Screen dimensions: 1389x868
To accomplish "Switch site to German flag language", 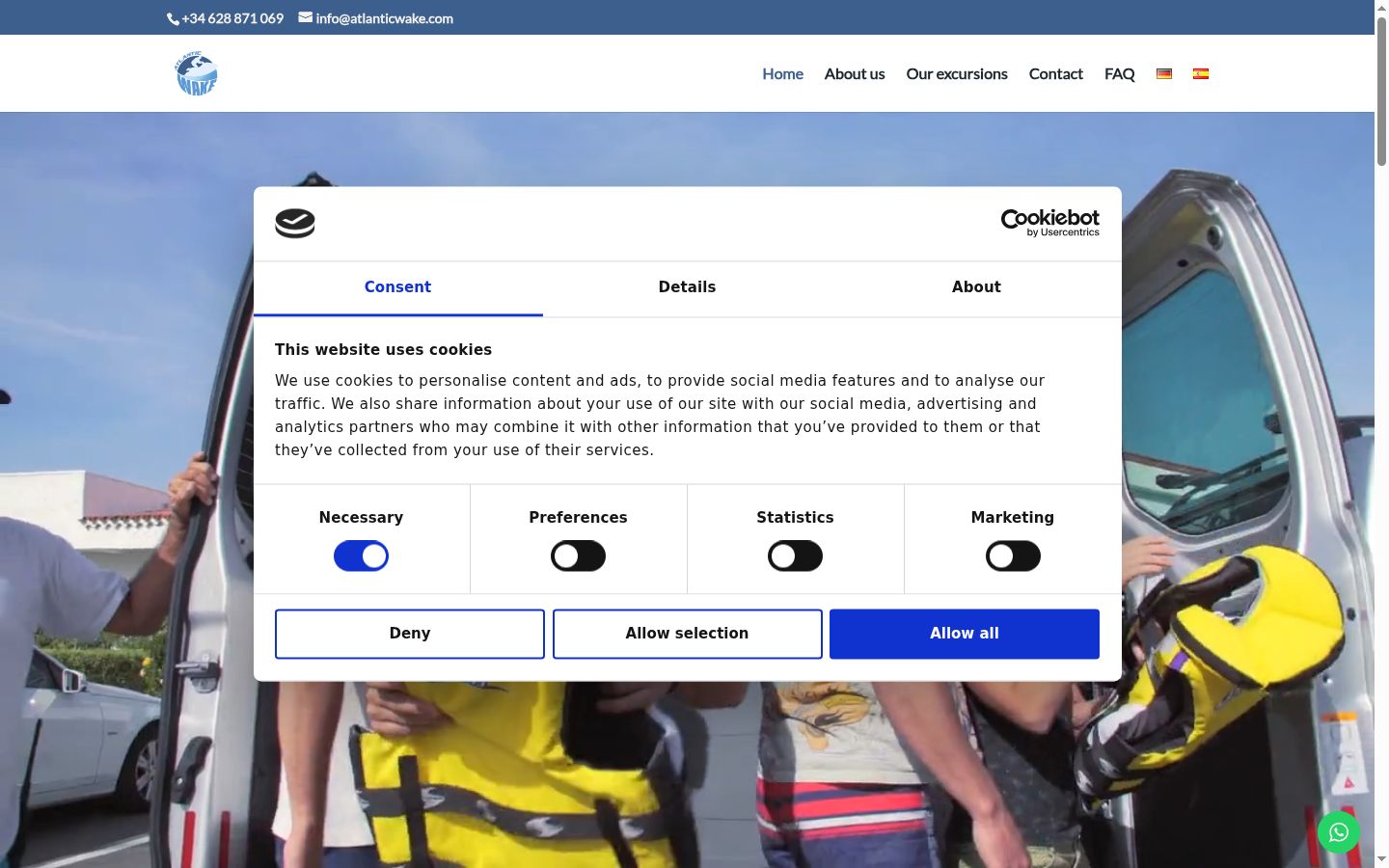I will click(x=1164, y=73).
